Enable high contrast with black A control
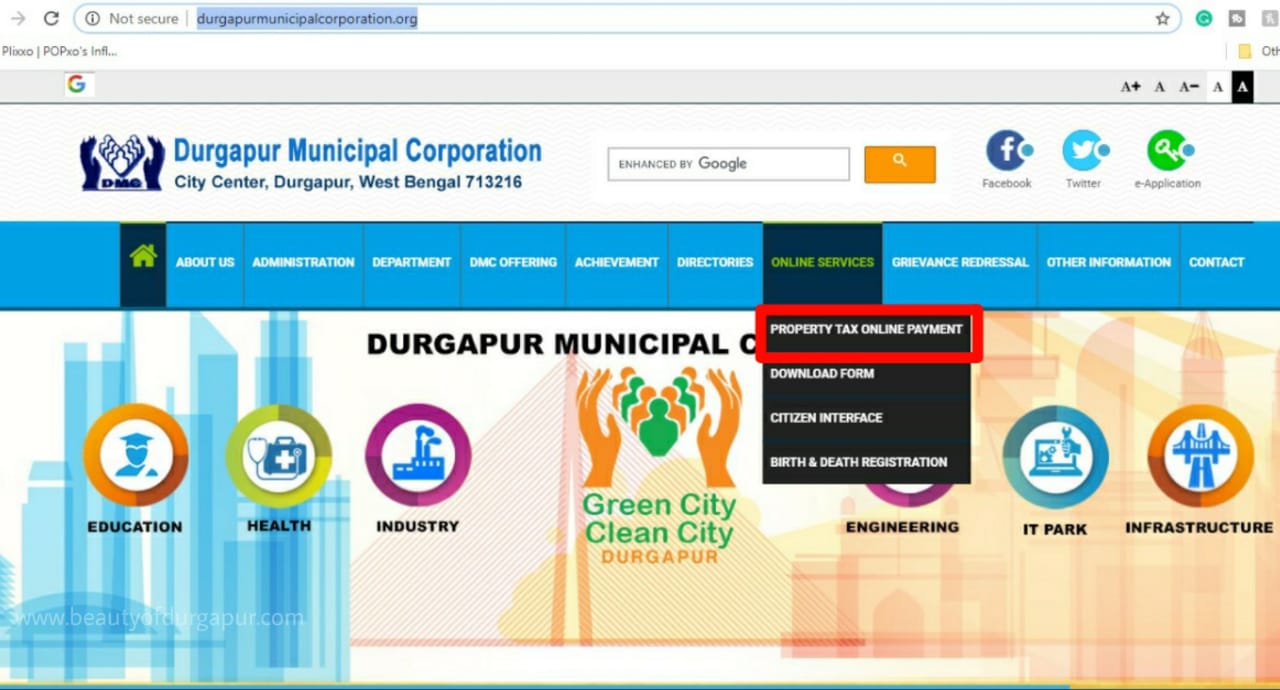The height and width of the screenshot is (690, 1280). [1242, 87]
